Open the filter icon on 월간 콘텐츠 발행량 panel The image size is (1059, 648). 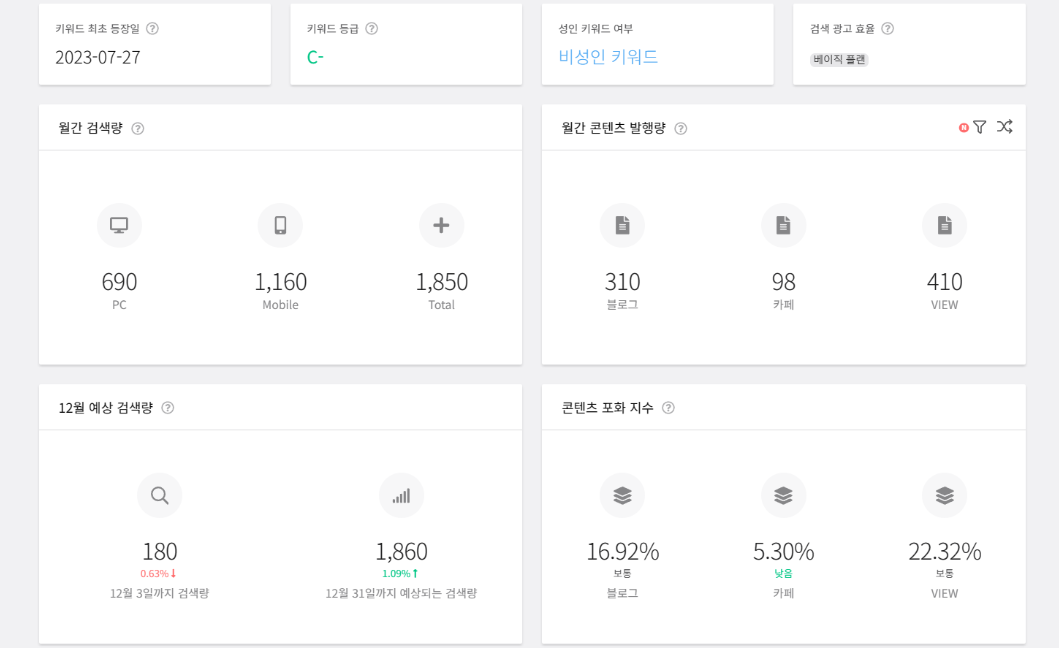(979, 127)
